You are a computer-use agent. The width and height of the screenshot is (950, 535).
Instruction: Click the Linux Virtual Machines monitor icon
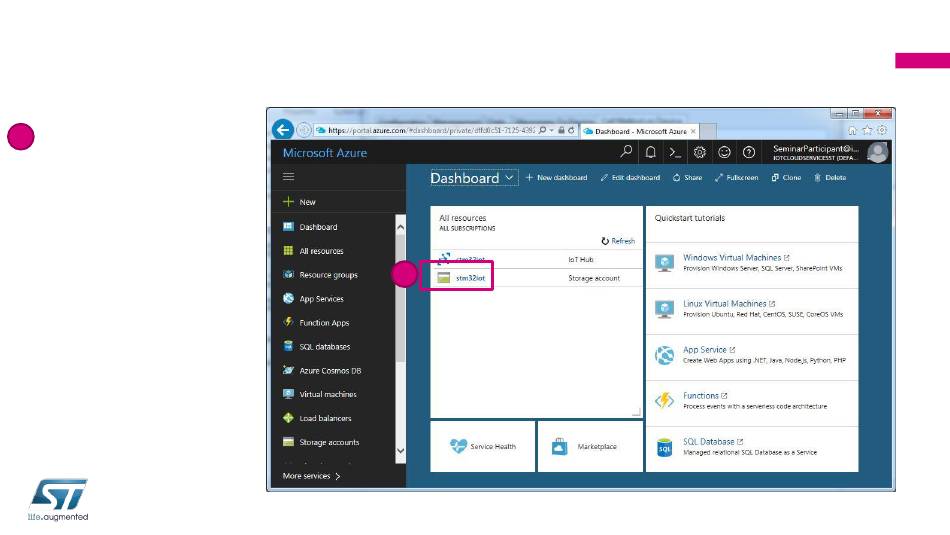[664, 309]
